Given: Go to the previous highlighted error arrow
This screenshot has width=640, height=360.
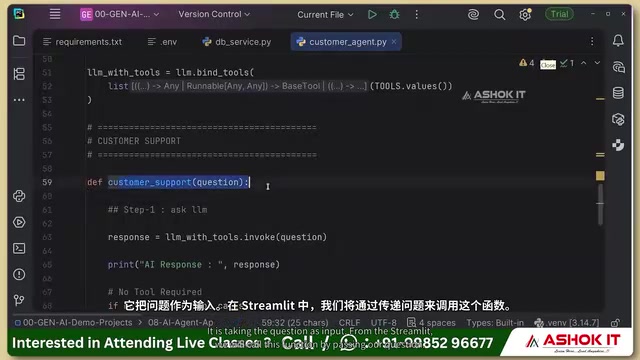Looking at the screenshot, I should 584,63.
